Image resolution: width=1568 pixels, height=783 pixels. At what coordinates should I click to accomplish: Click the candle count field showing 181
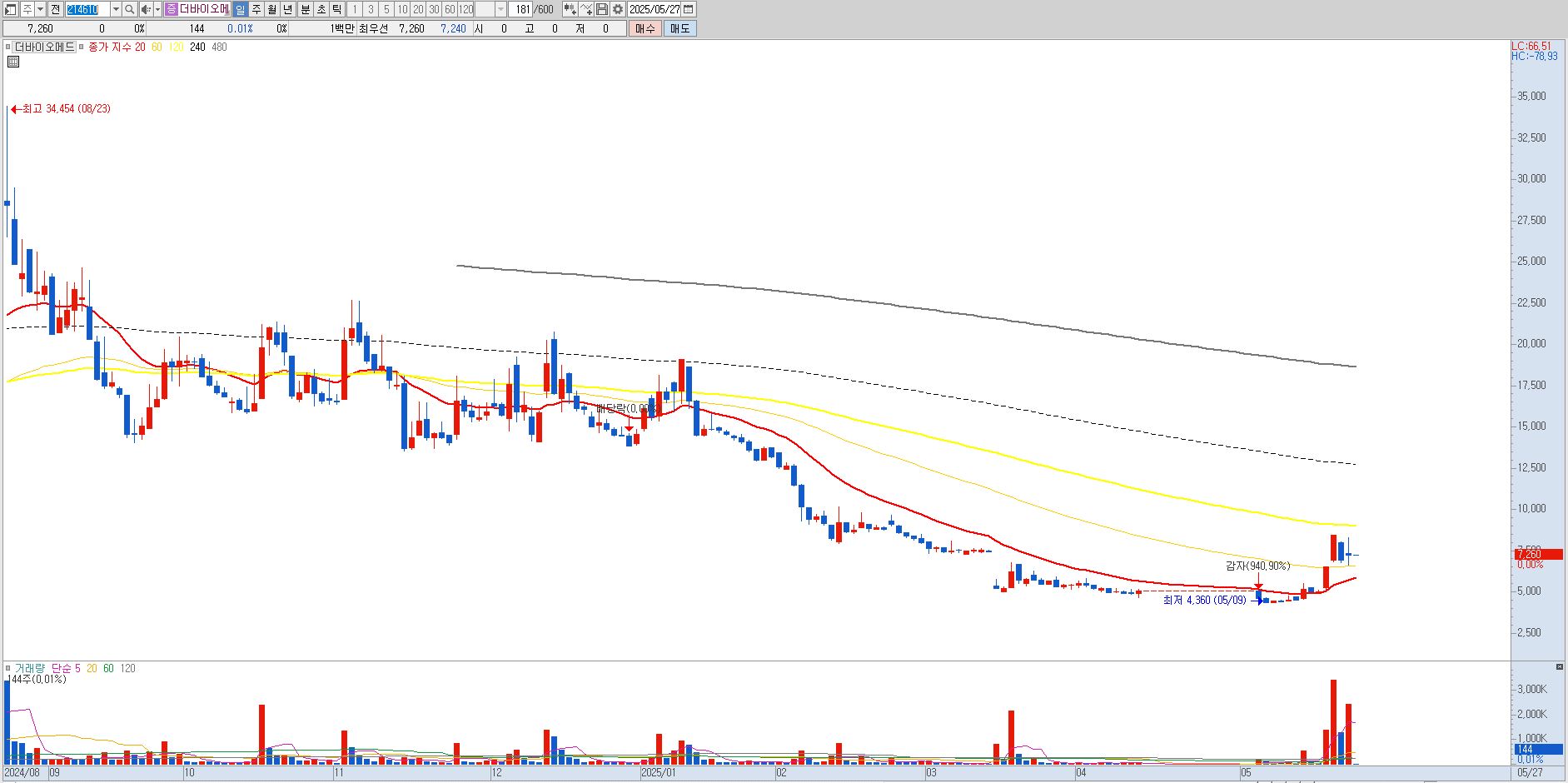[x=520, y=9]
